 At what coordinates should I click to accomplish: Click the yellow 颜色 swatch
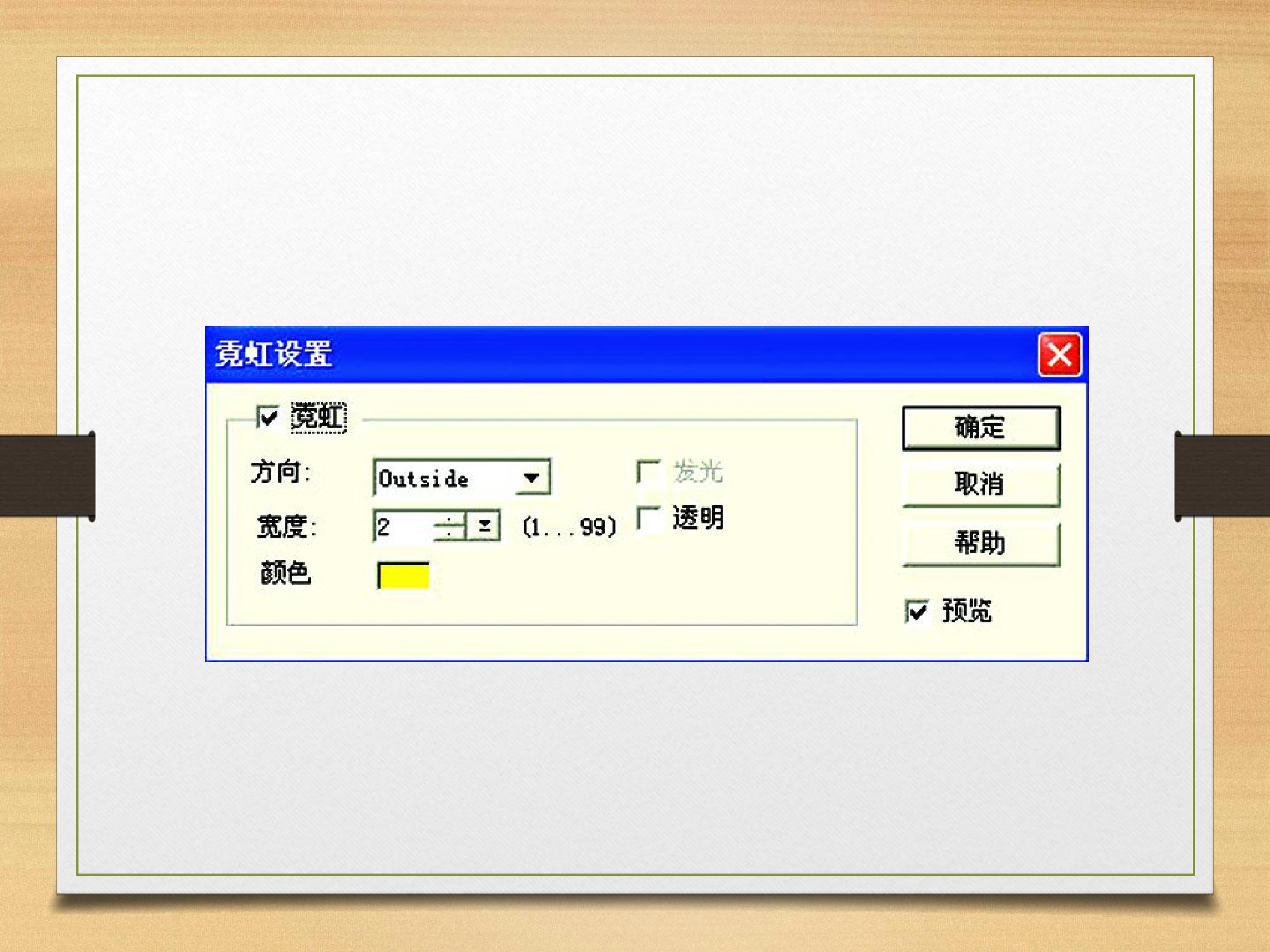click(403, 575)
